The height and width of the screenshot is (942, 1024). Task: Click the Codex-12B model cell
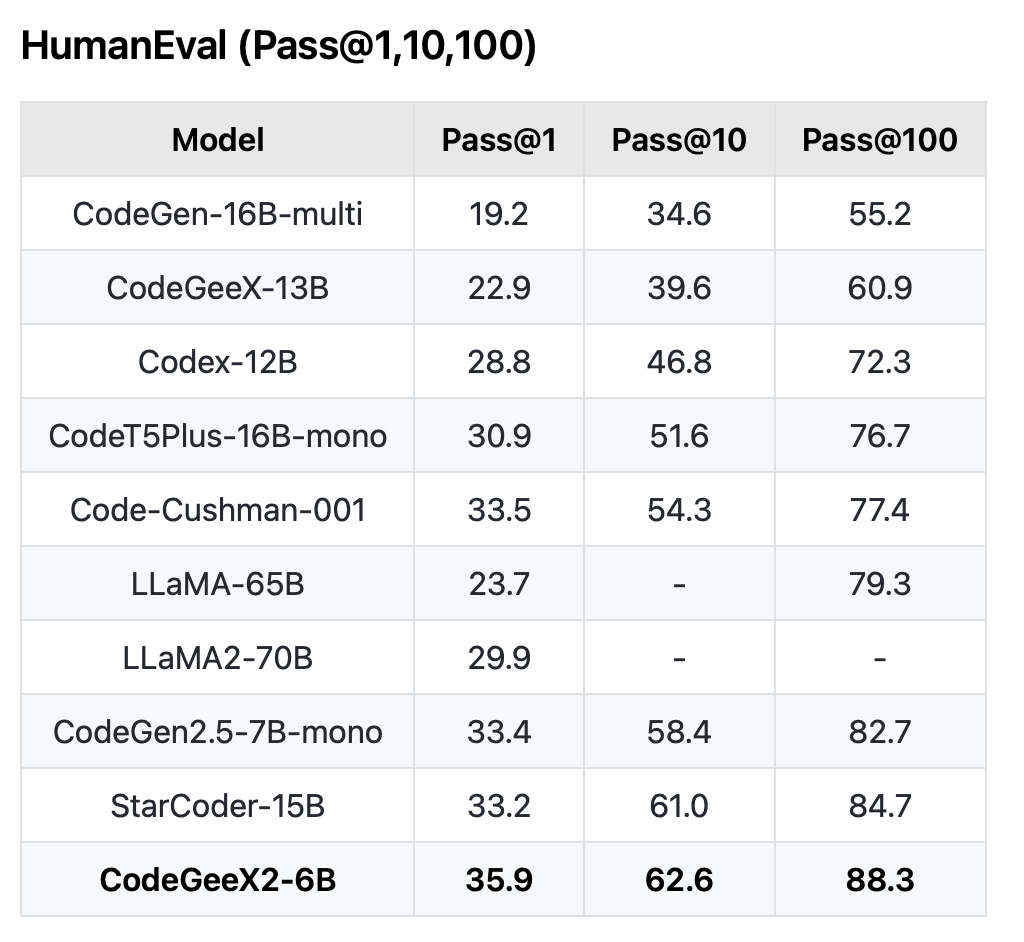click(x=218, y=362)
